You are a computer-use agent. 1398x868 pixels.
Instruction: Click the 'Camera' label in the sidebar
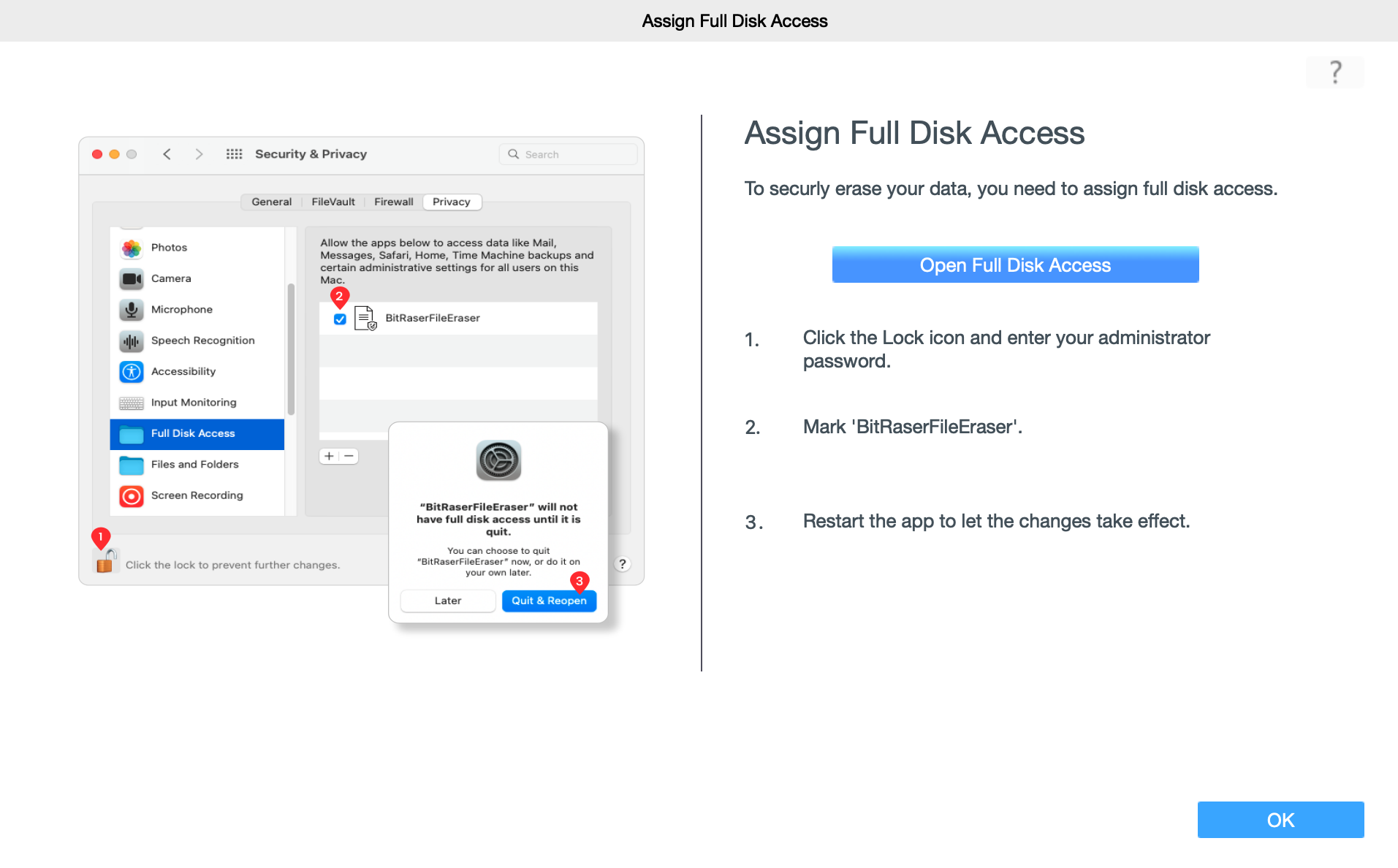tap(171, 278)
